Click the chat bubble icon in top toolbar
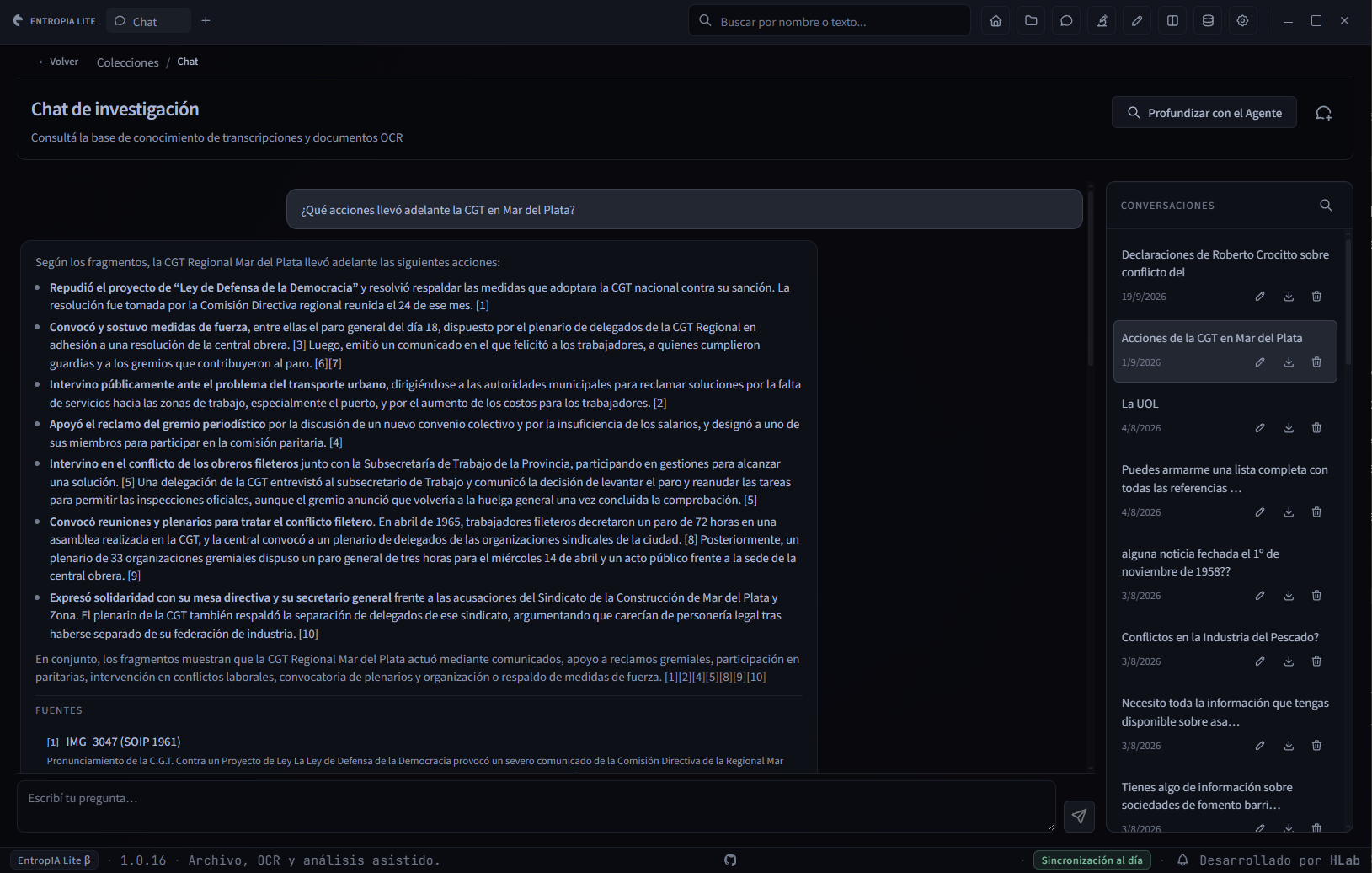Screen dimensions: 1372x873 coord(1066,21)
